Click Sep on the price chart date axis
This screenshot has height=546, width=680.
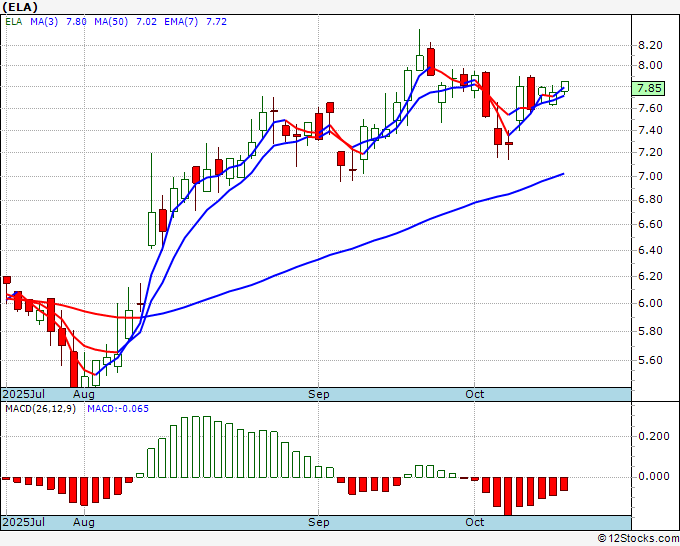[319, 394]
